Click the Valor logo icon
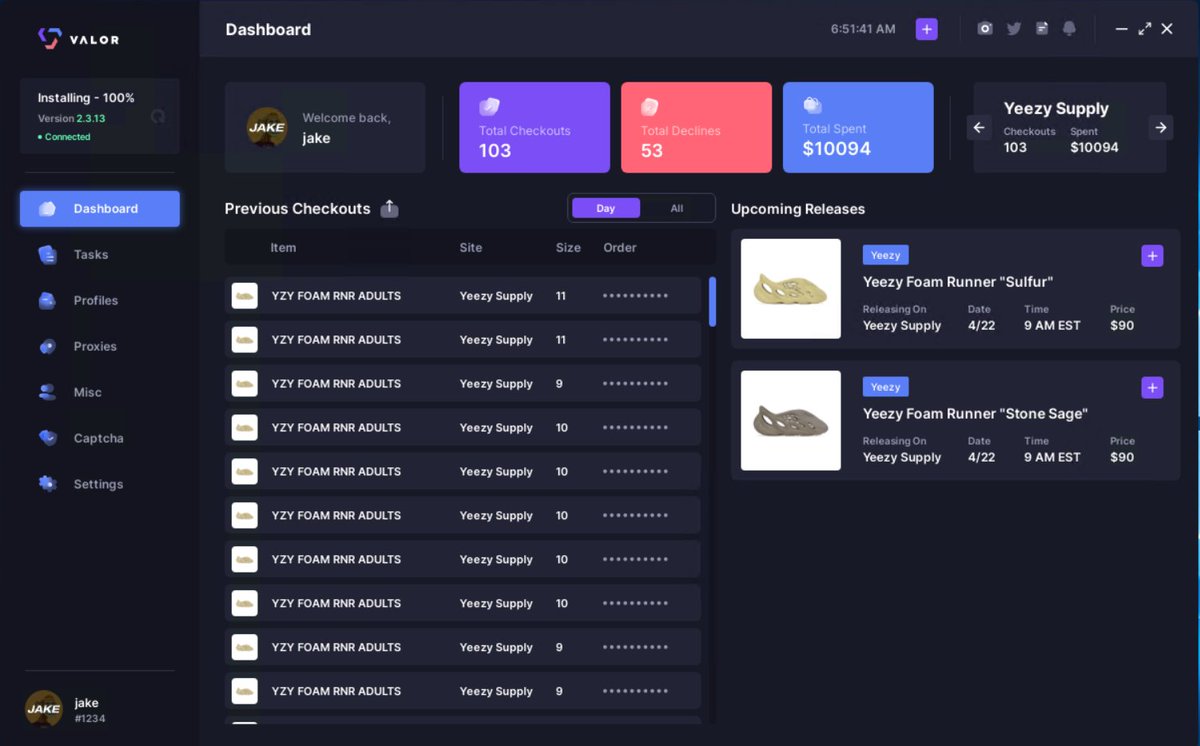The width and height of the screenshot is (1200, 746). pyautogui.click(x=49, y=39)
